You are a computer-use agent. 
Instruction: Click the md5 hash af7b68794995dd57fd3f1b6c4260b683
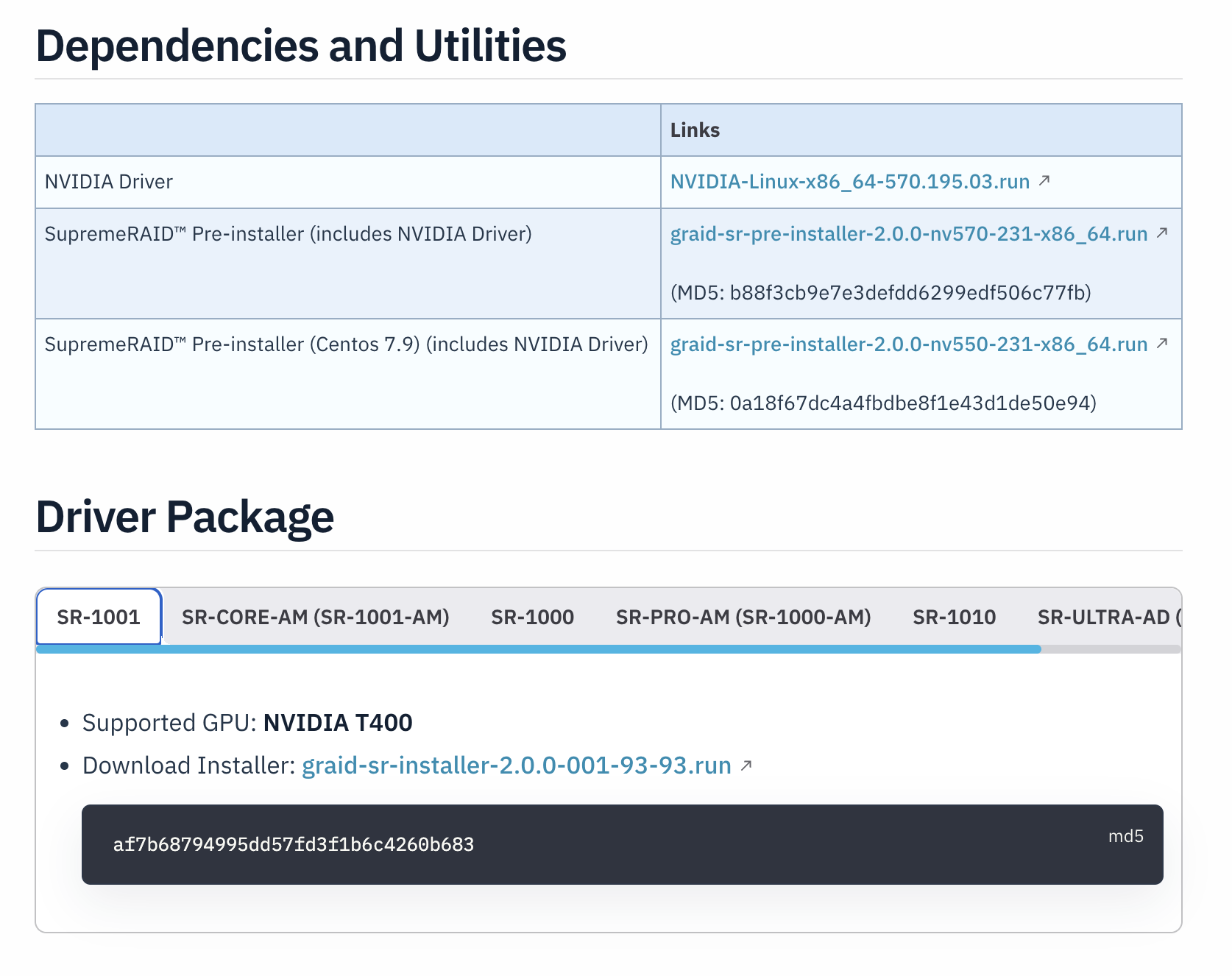click(294, 844)
